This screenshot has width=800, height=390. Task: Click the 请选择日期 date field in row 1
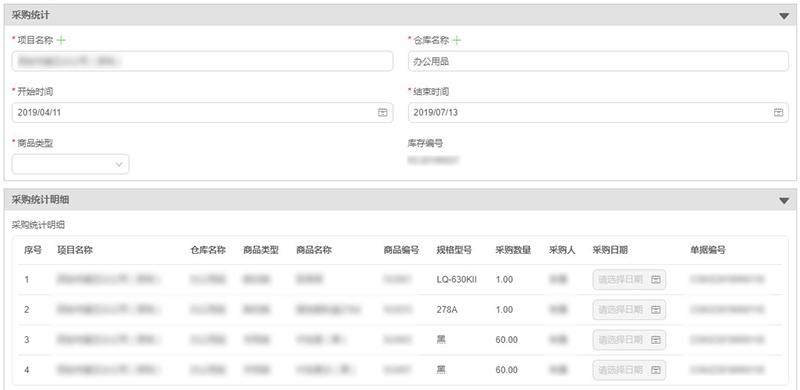point(629,280)
